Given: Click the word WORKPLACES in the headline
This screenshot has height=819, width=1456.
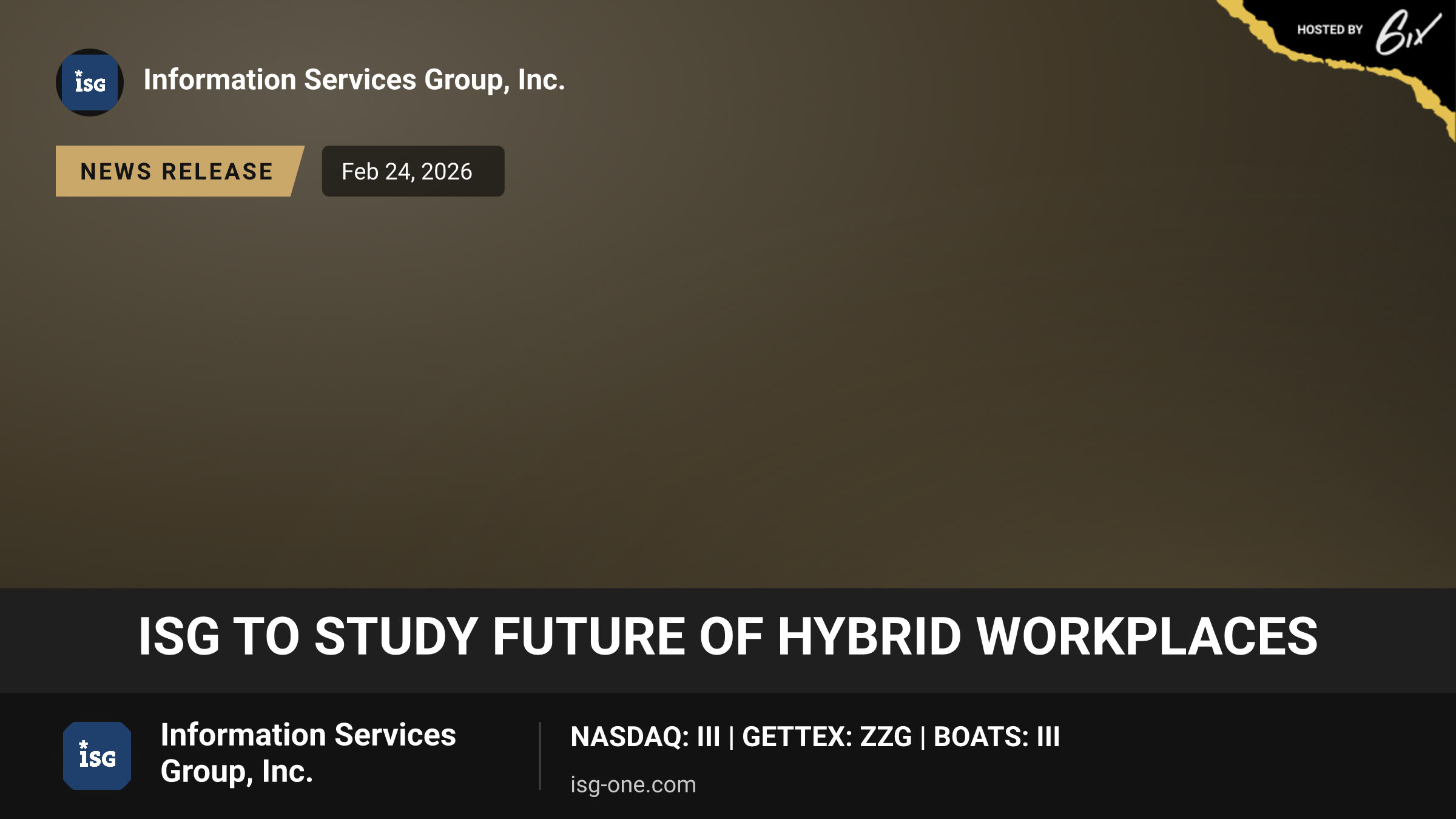Looking at the screenshot, I should 1147,636.
